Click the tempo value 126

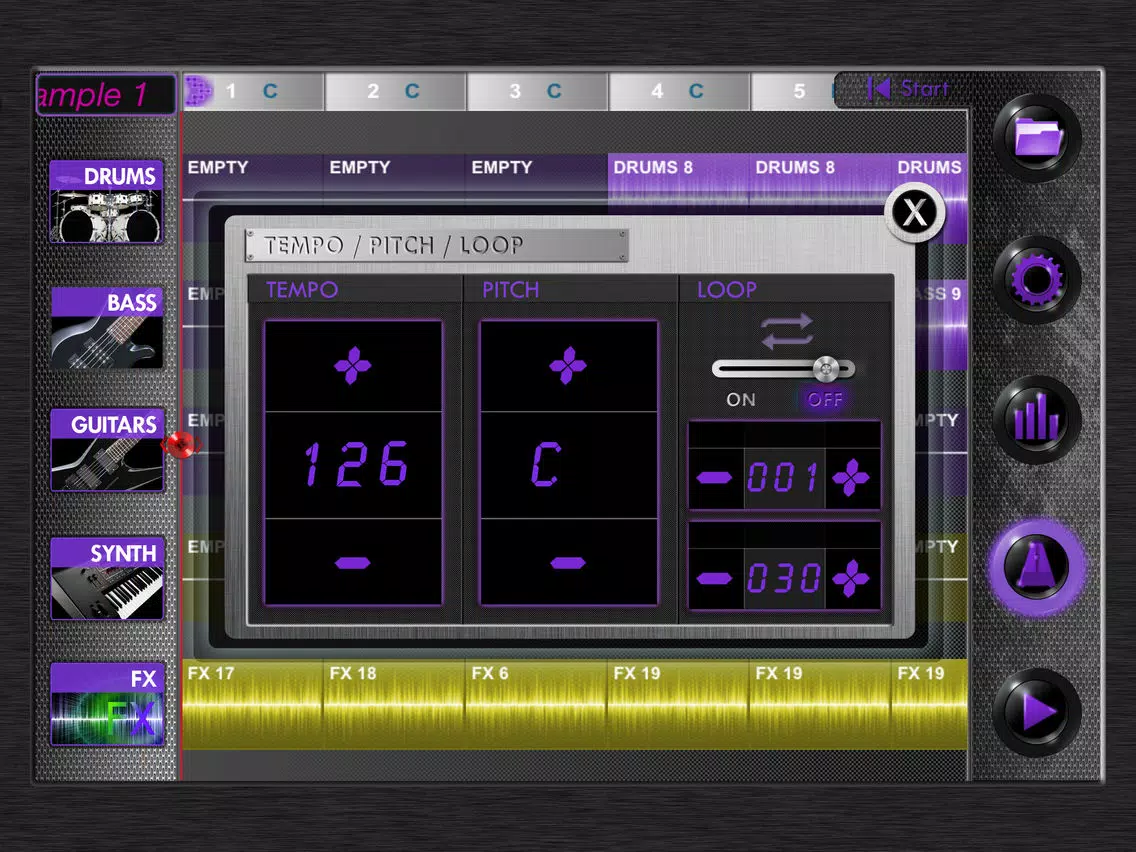coord(354,464)
